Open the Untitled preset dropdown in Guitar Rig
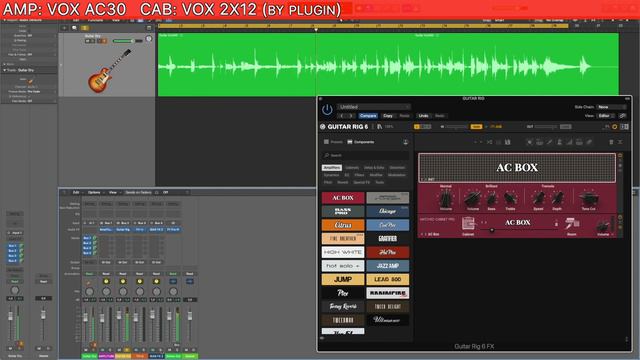Image resolution: width=640 pixels, height=360 pixels. click(373, 107)
